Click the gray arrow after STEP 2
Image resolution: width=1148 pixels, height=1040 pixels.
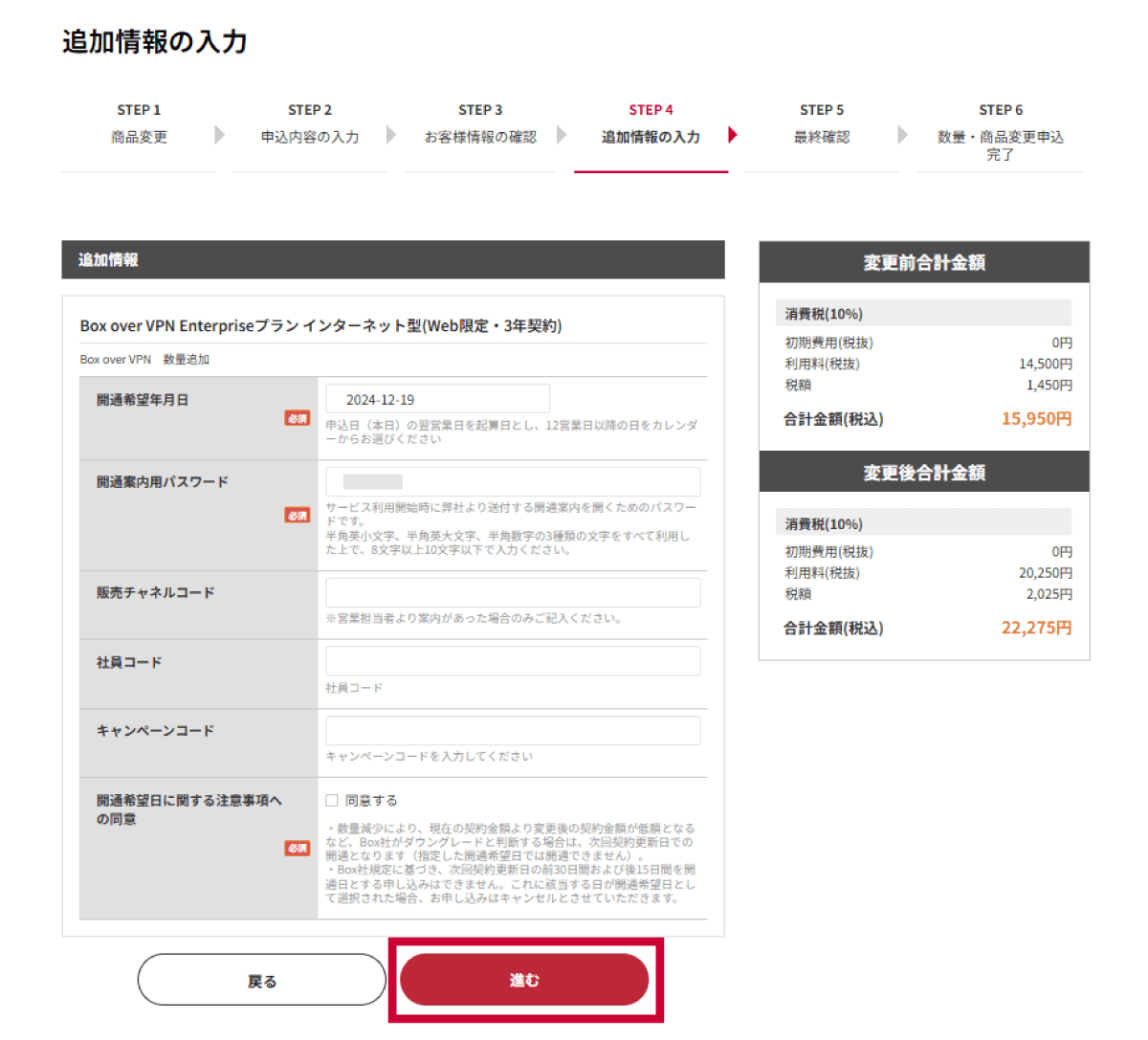coord(391,135)
